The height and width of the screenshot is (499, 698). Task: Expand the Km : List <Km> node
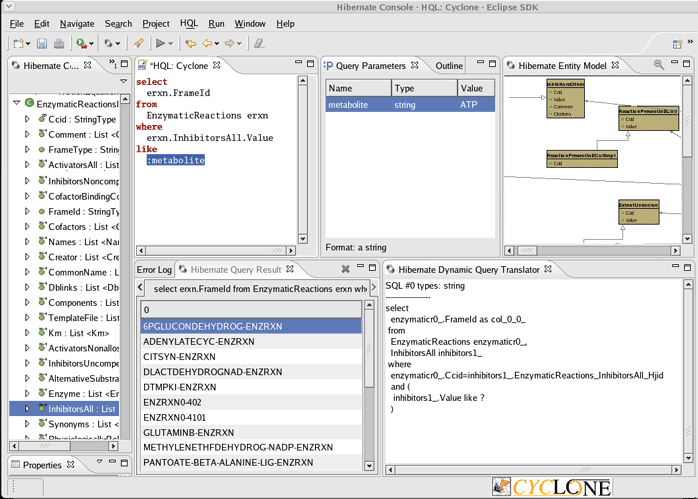coord(27,333)
